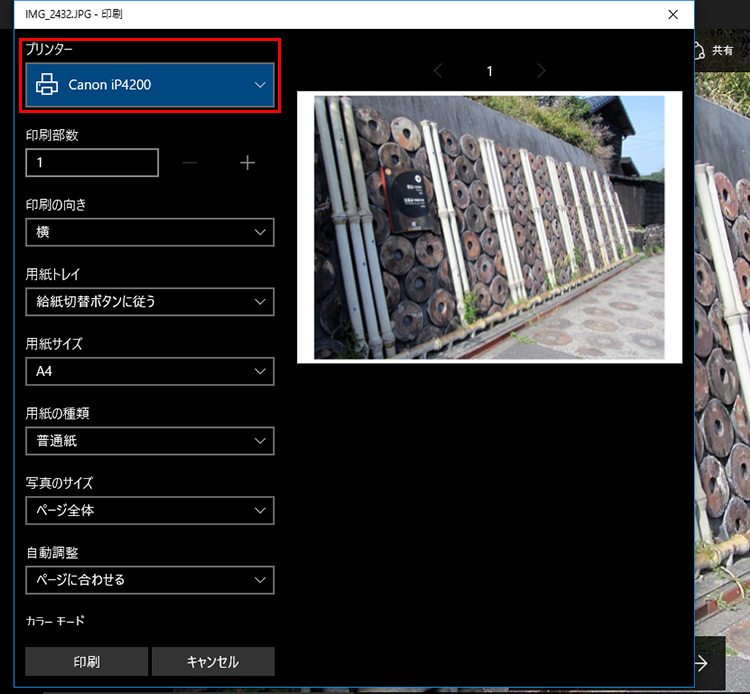Click the print copies number field
Viewport: 750px width, 694px height.
(x=92, y=163)
